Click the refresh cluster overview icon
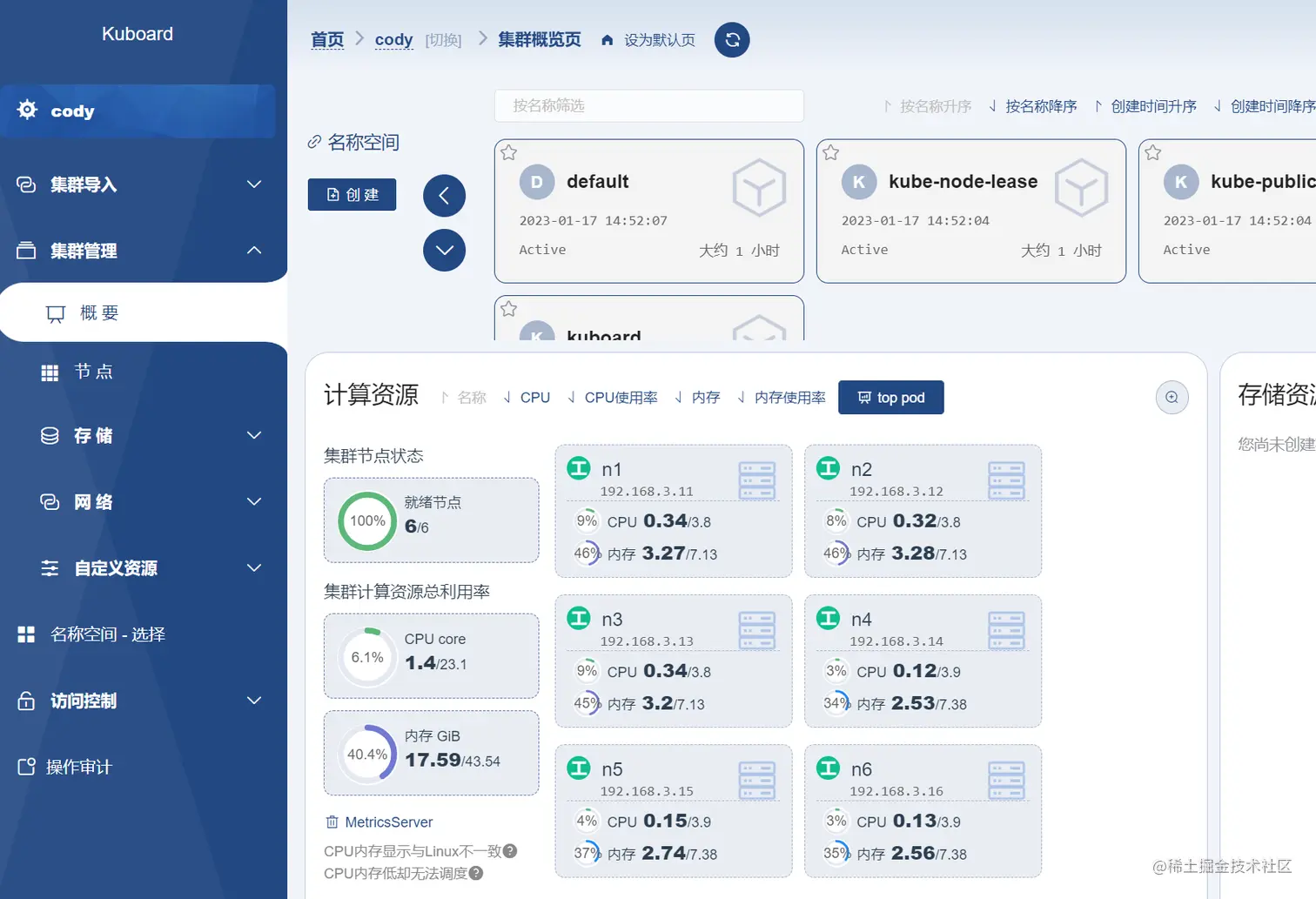The image size is (1316, 899). click(x=732, y=40)
